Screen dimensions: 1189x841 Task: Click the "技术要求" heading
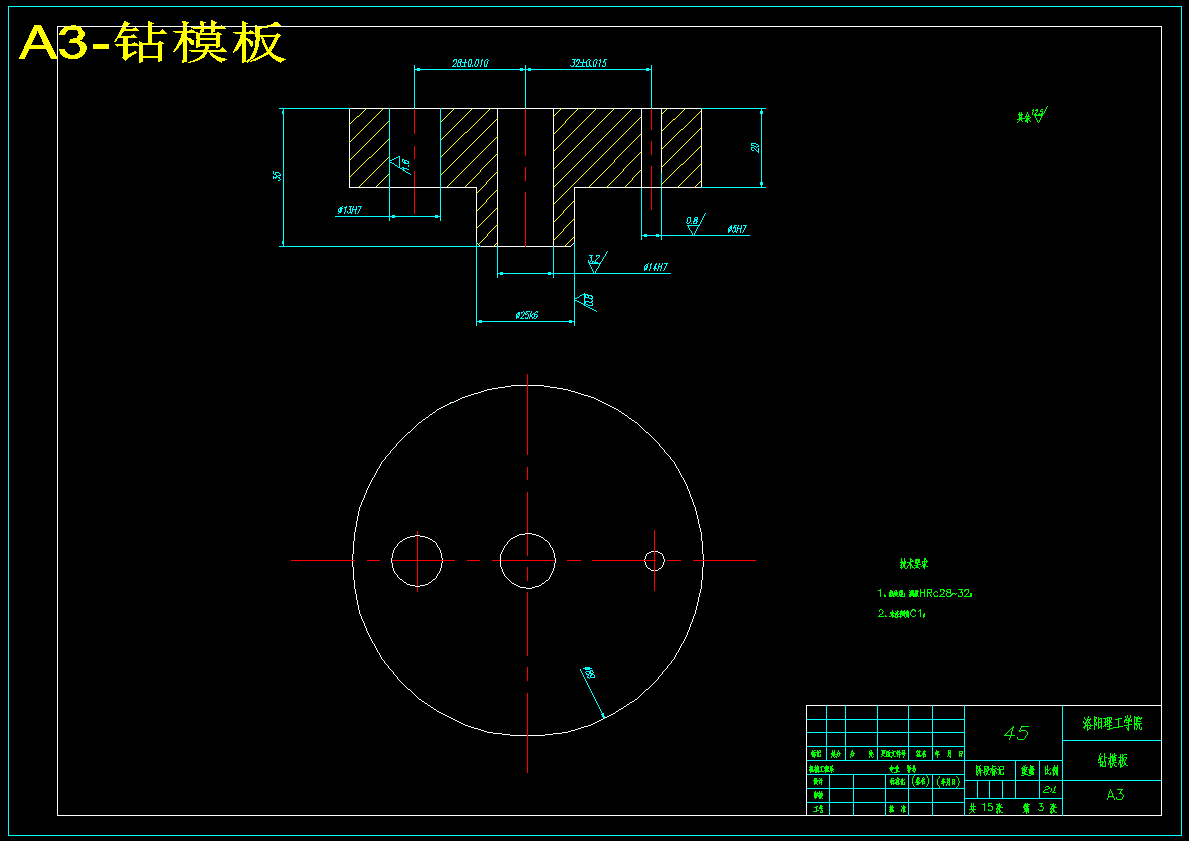pos(914,564)
